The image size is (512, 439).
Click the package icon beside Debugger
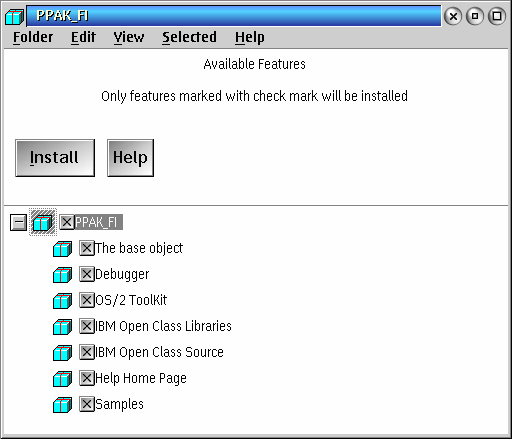coord(62,275)
